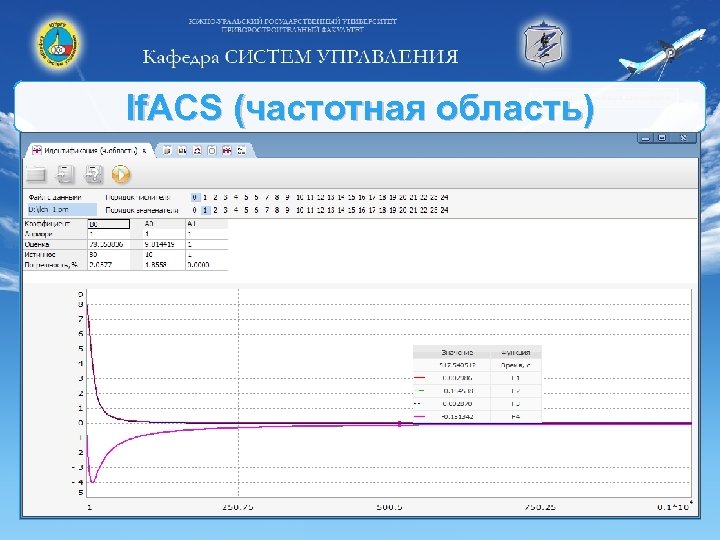Click the error cell "0.0577"
The image size is (720, 540).
(109, 265)
